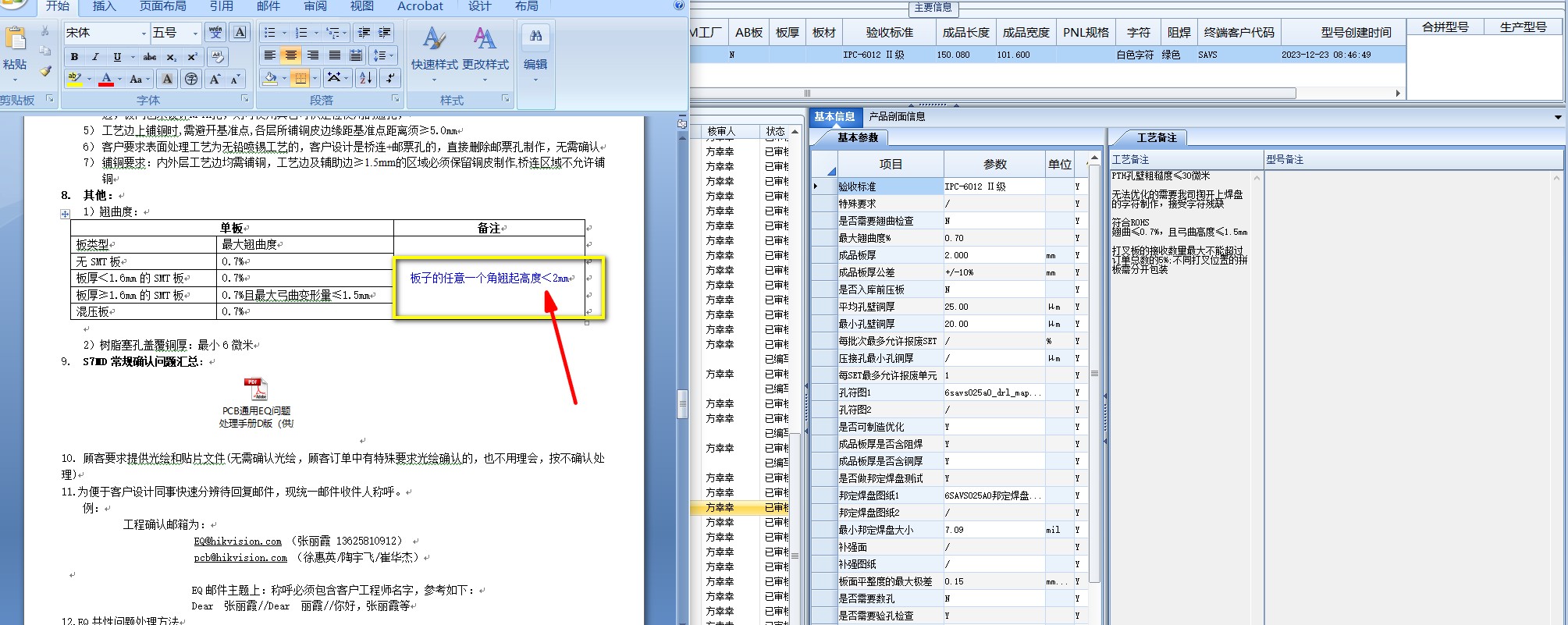1568x625 pixels.
Task: Click the Distributed alignment icon
Action: pos(355,55)
